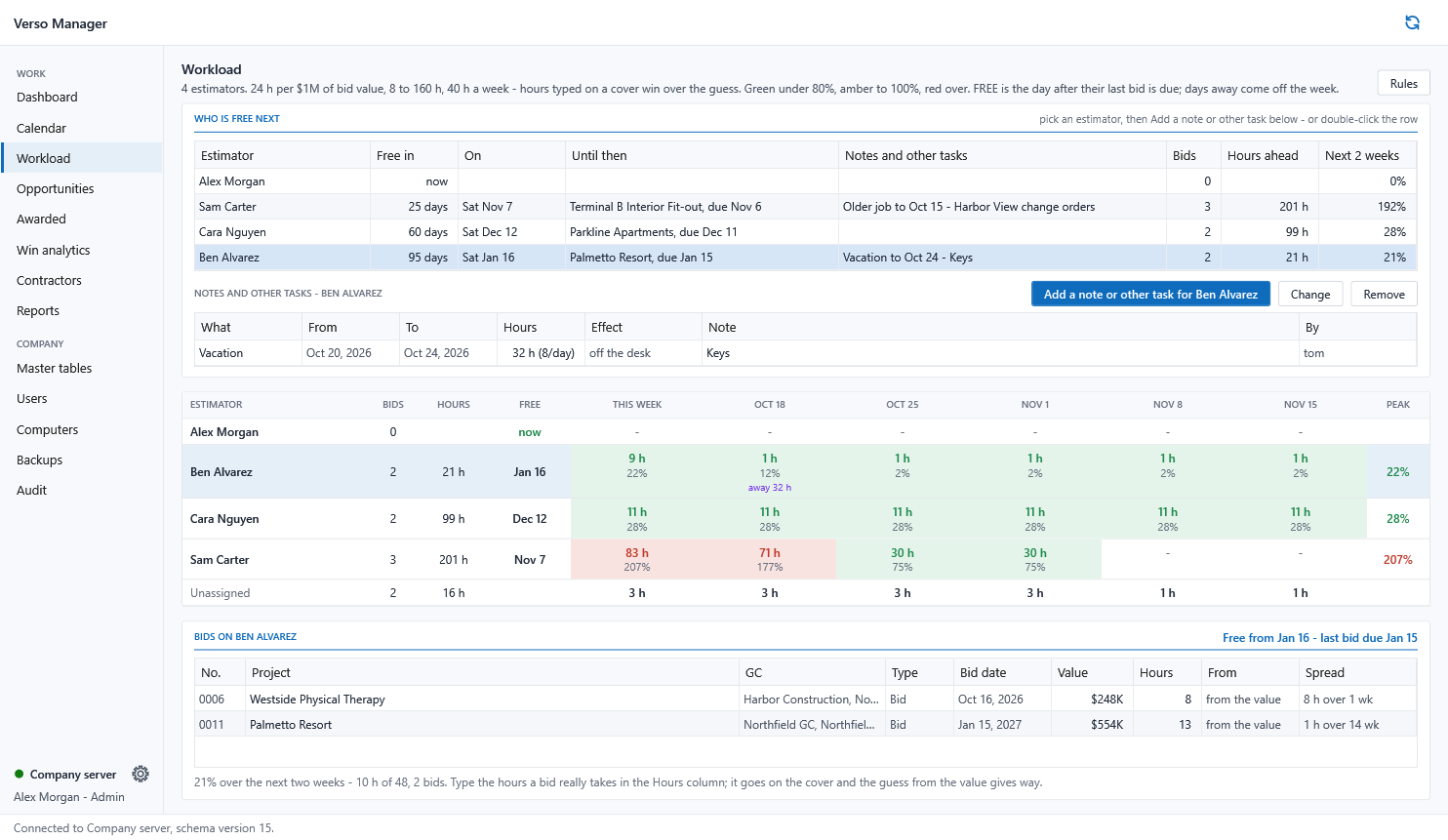Navigate to Computers
This screenshot has width=1448, height=840.
pyautogui.click(x=82, y=429)
